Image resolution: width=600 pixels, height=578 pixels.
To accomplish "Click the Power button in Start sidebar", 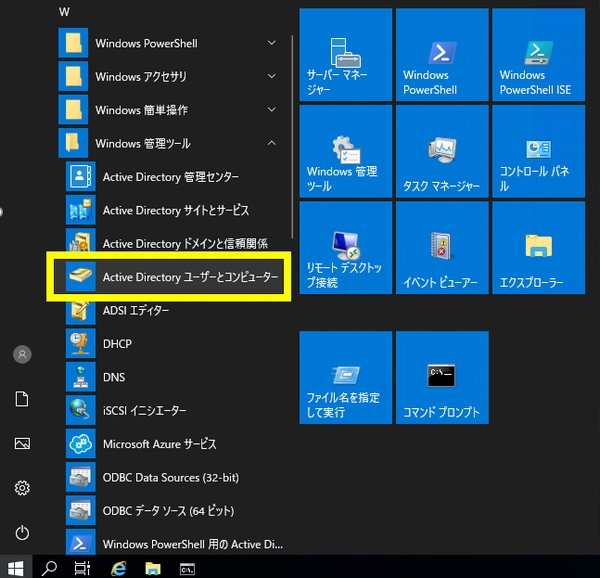I will (22, 532).
